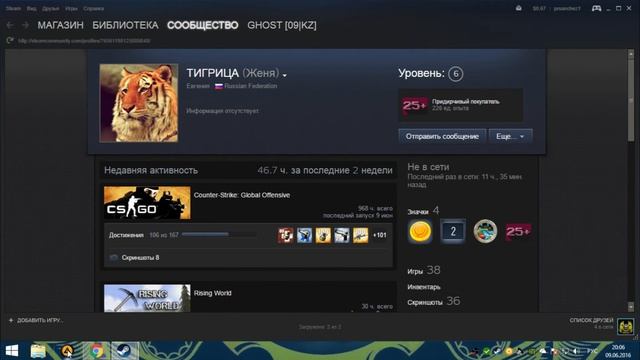Open Google Chrome from the taskbar

[97, 351]
